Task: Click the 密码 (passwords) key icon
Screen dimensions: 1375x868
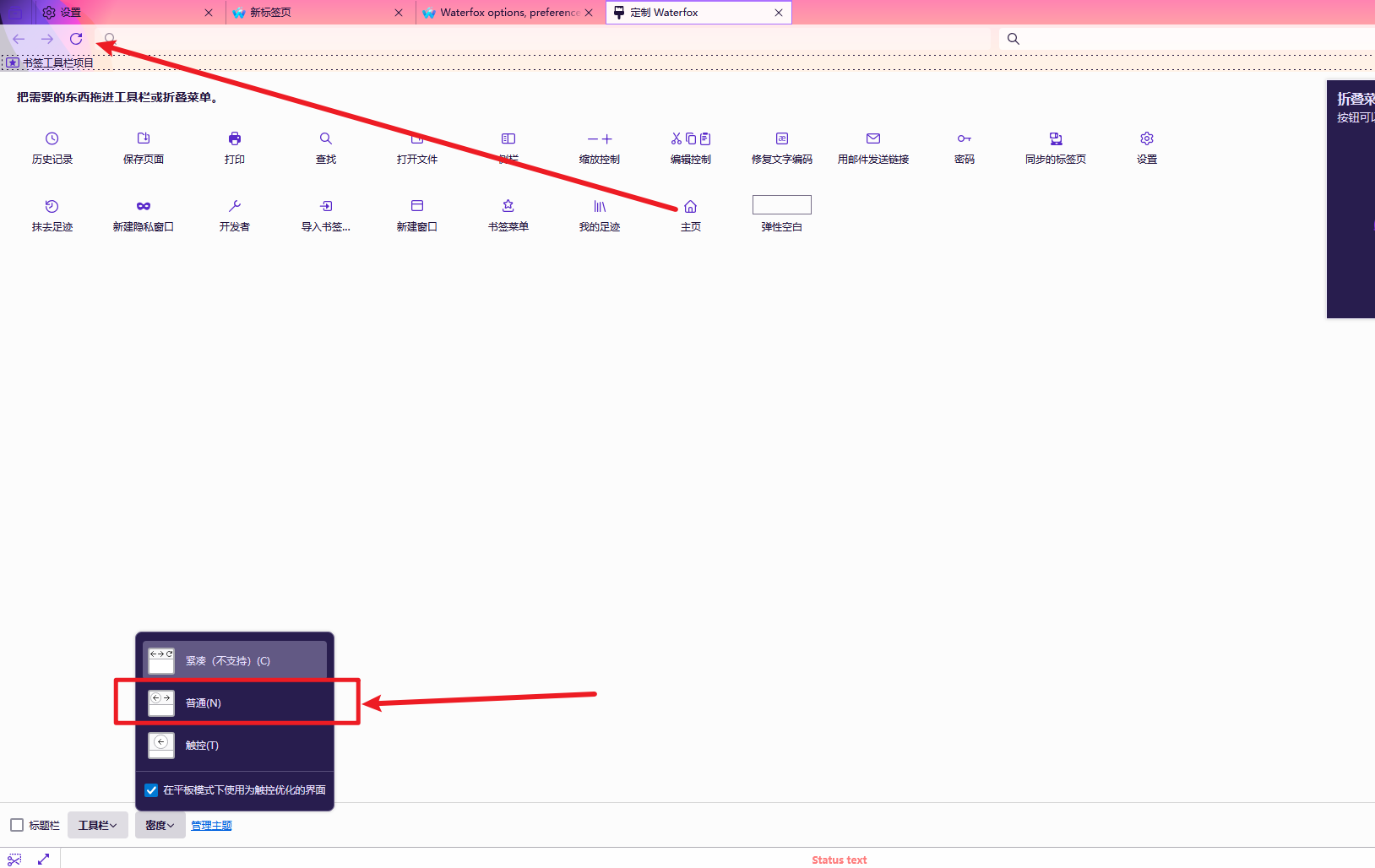Action: click(x=965, y=138)
